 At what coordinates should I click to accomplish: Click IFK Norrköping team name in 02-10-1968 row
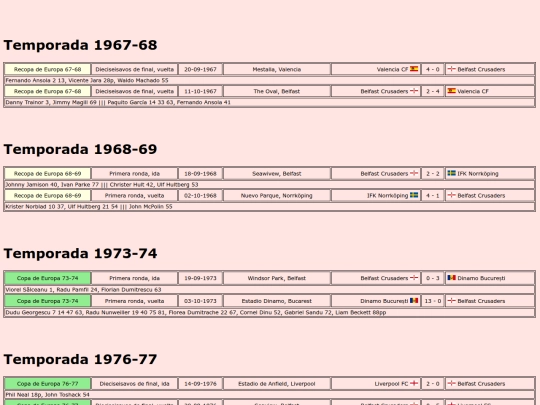click(x=387, y=196)
